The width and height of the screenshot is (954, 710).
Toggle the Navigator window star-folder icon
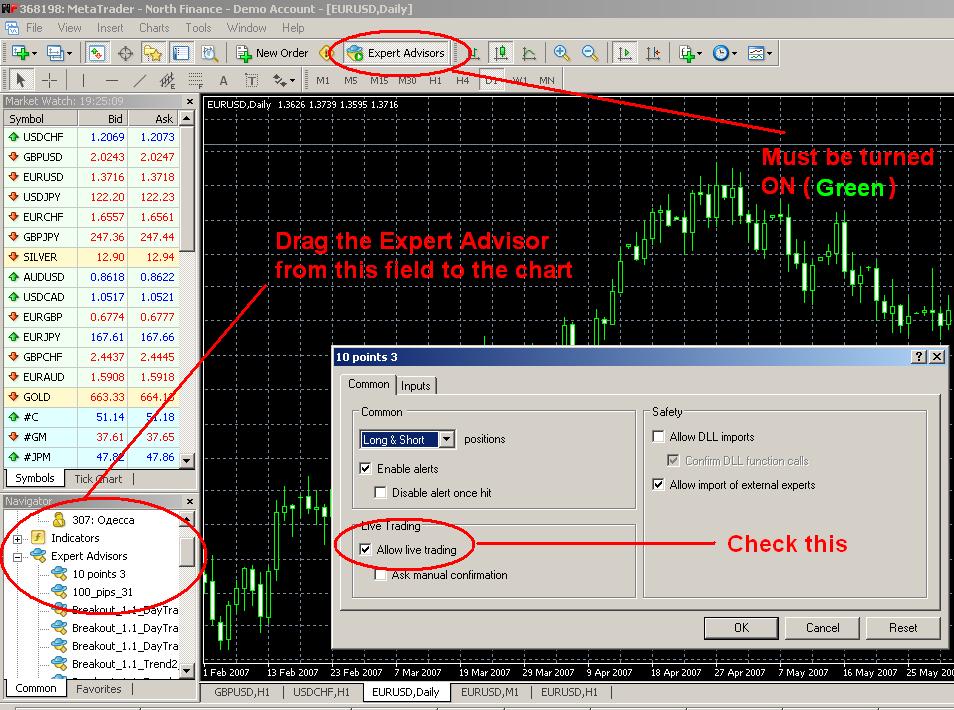(x=152, y=54)
